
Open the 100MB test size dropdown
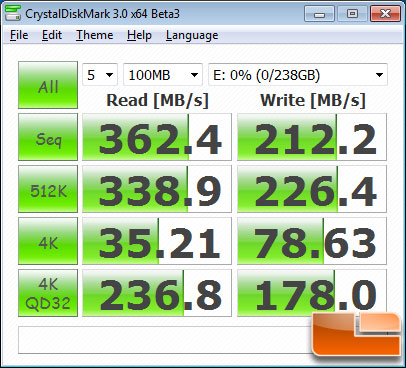tap(163, 75)
